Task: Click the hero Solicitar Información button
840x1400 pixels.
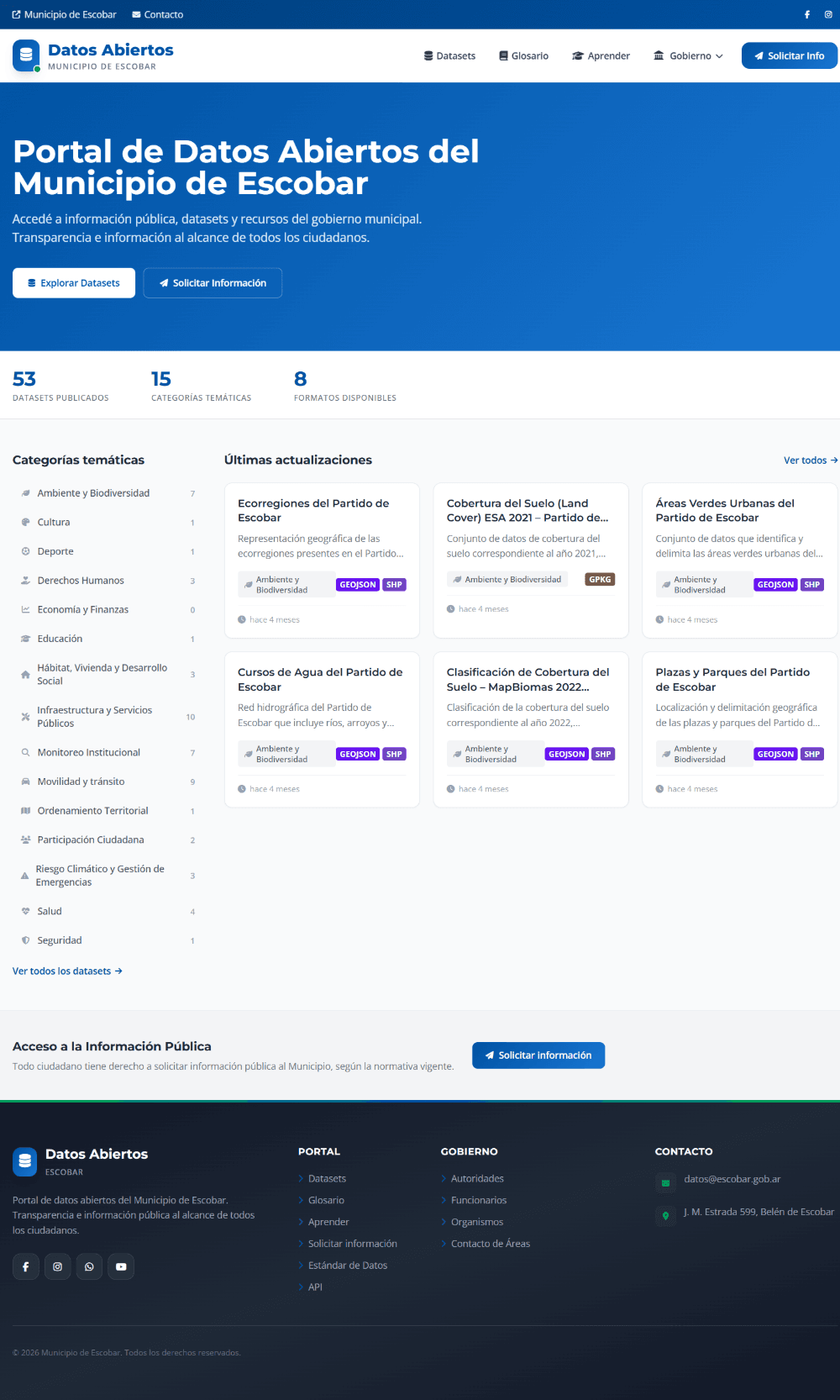Action: pos(213,283)
